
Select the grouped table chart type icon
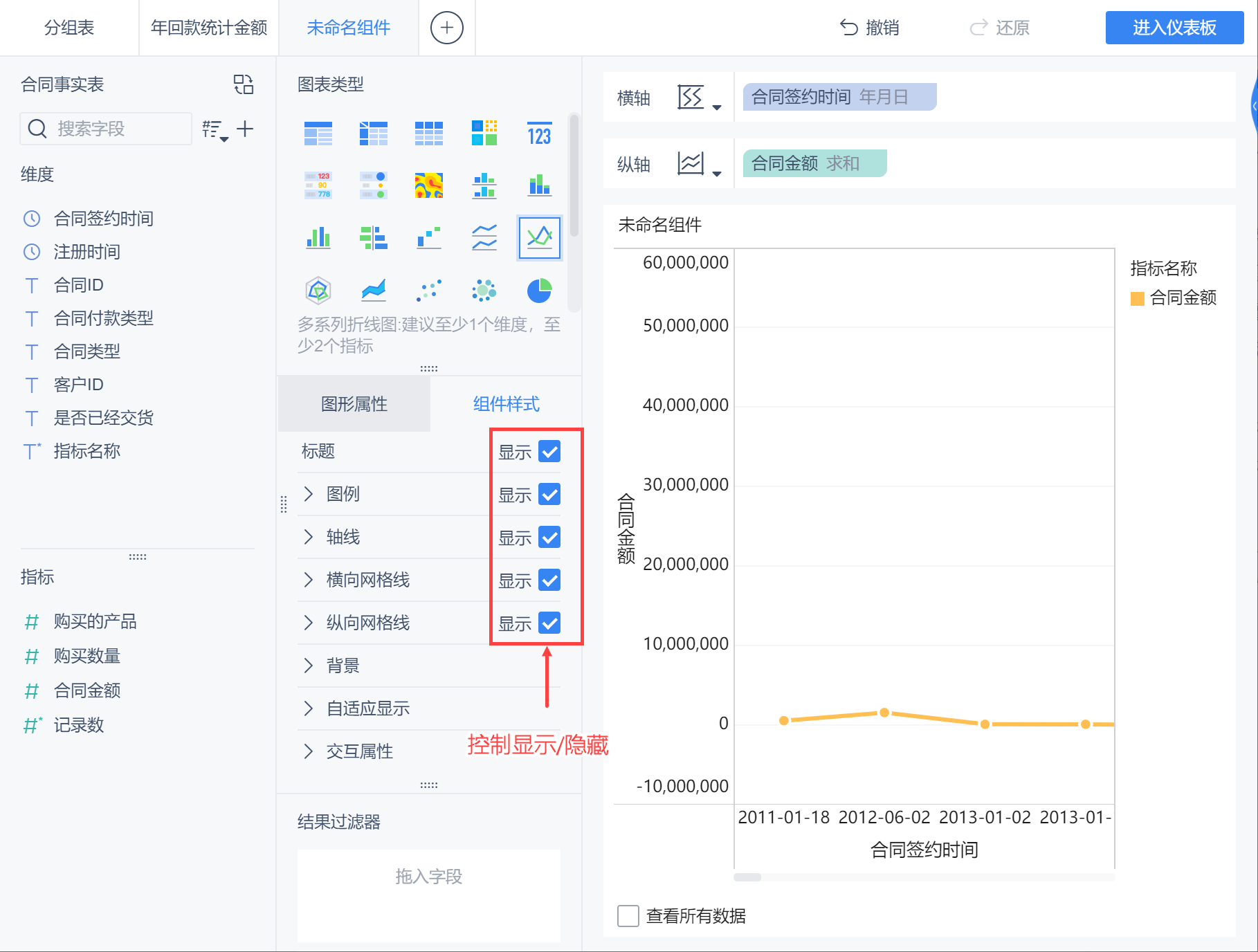318,133
